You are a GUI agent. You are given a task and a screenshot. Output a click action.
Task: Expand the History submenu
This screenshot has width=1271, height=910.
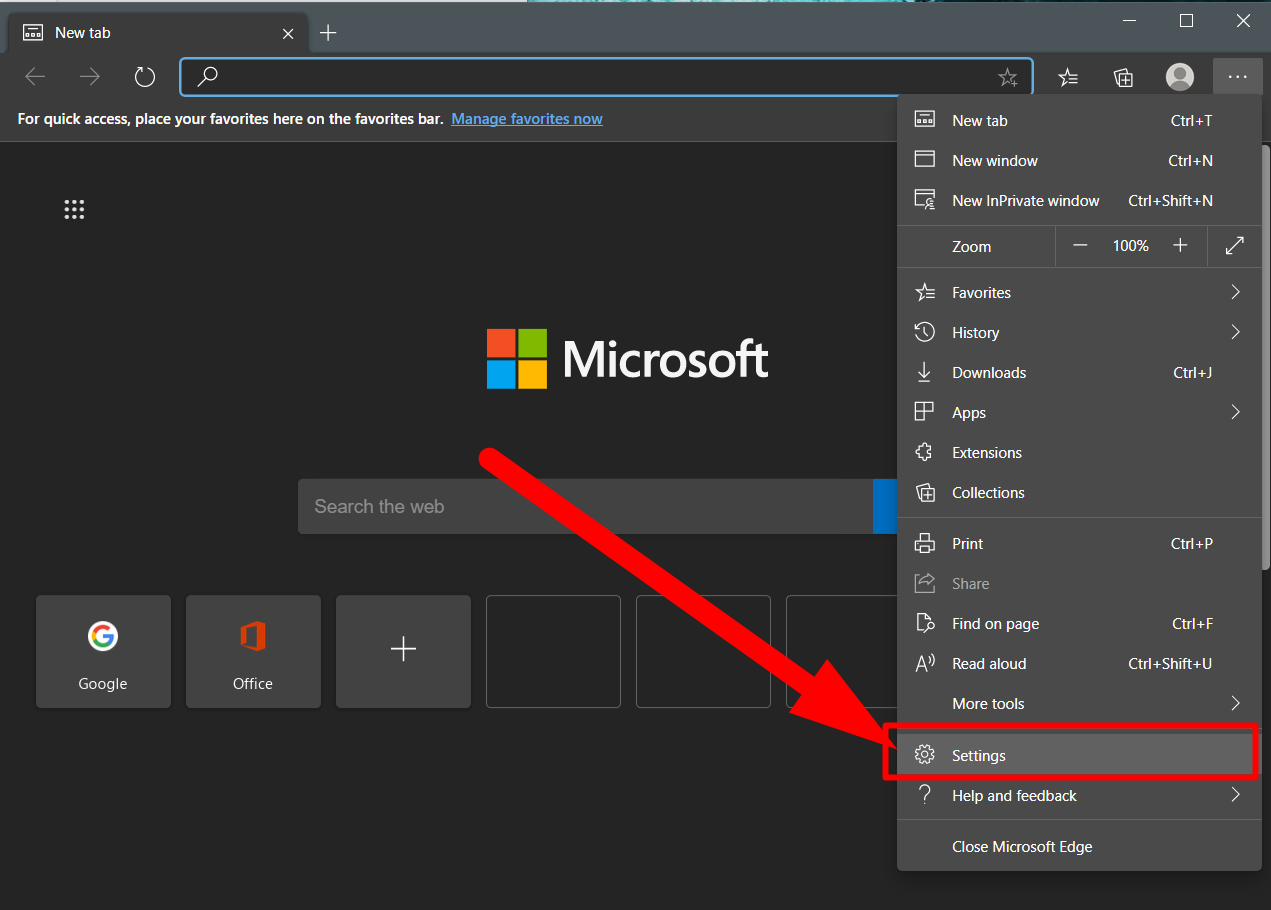point(1078,333)
